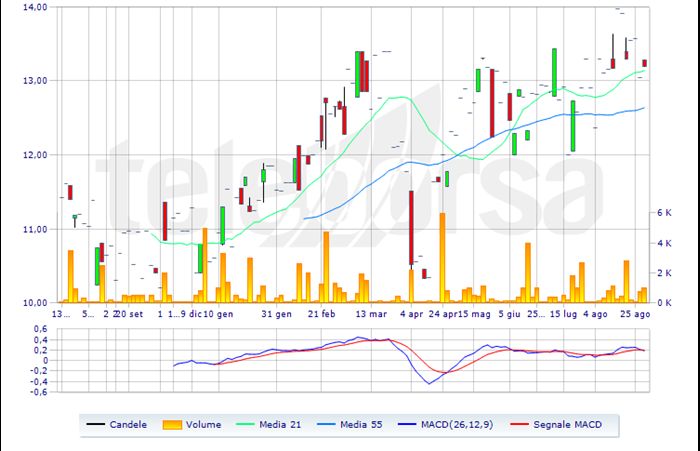
Task: Click the 15 lug date label
Action: coord(563,314)
